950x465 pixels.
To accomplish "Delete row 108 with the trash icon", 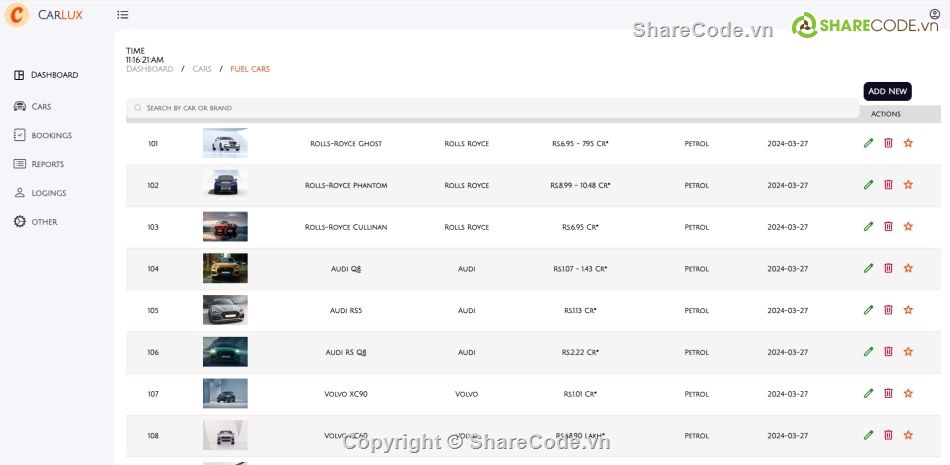I will pyautogui.click(x=888, y=435).
